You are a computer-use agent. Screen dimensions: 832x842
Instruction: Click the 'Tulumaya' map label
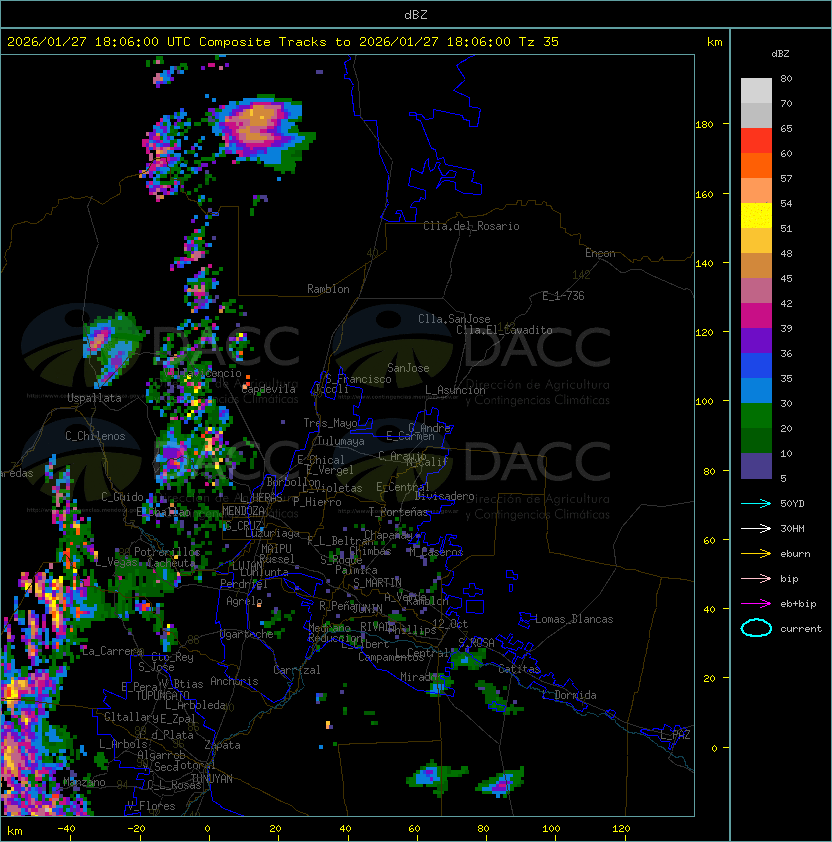pyautogui.click(x=341, y=441)
